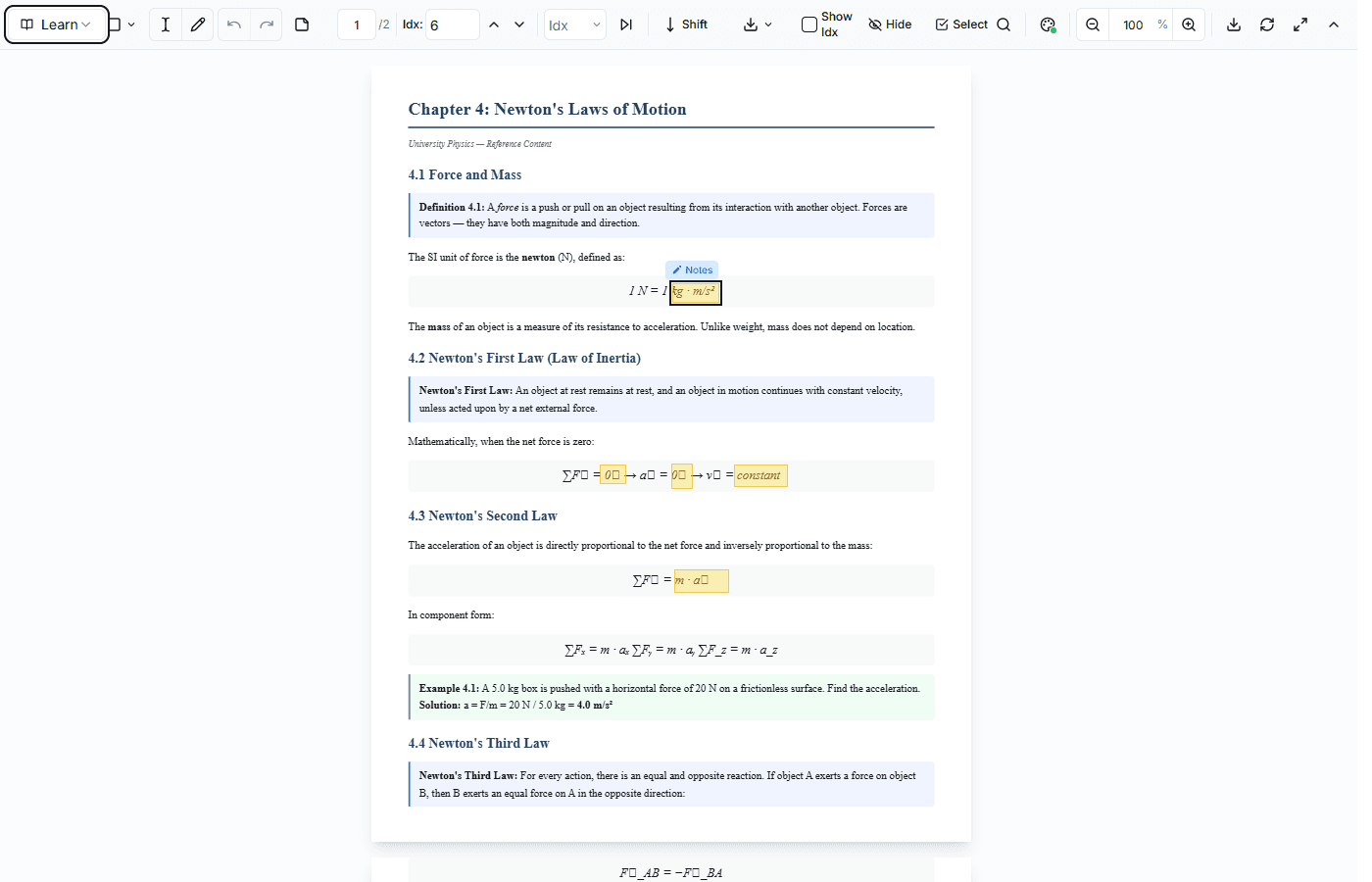Select the pencil annotation tool
Viewport: 1372px width, 882px height.
(197, 24)
